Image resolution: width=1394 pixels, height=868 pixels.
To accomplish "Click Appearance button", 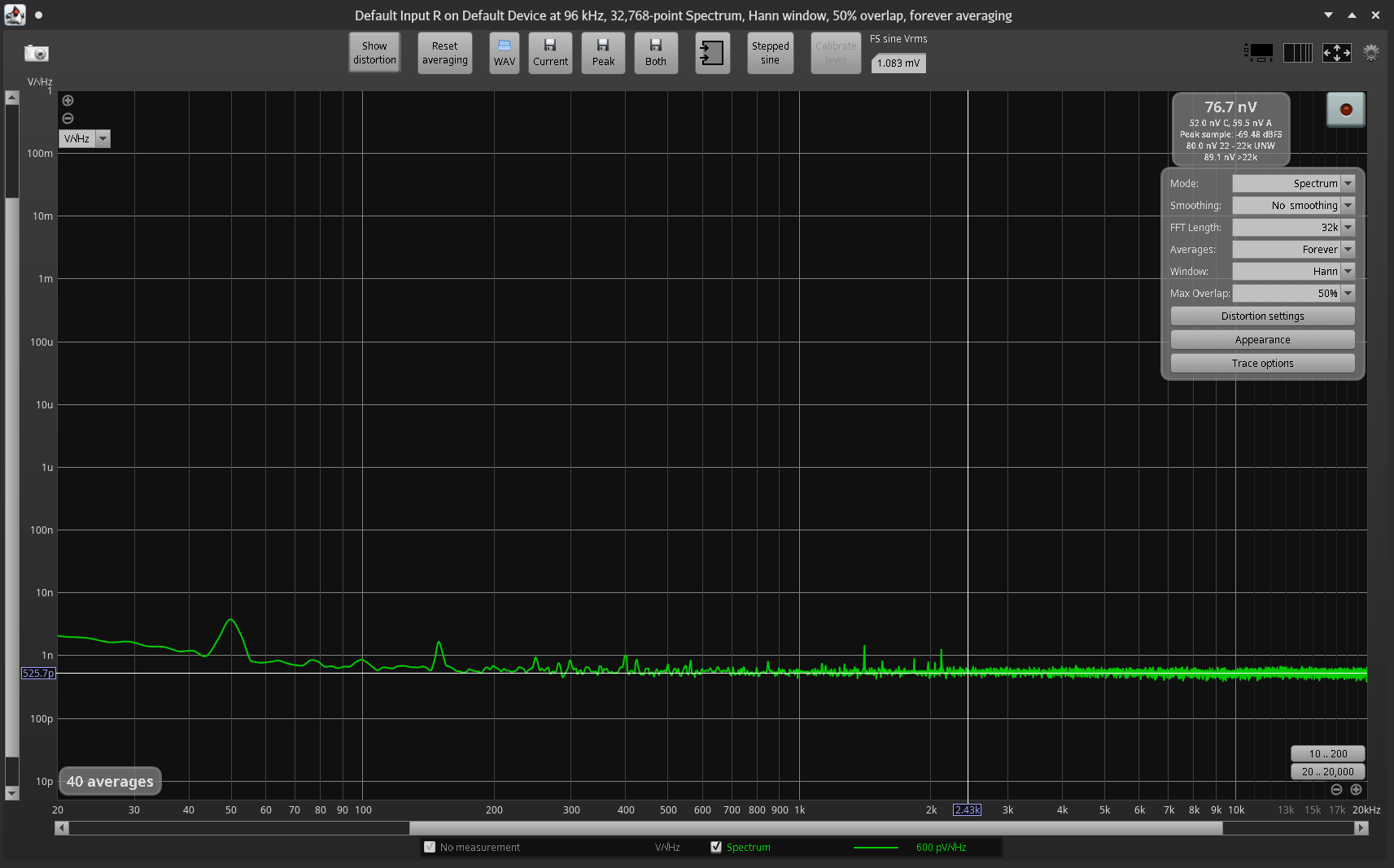I will pyautogui.click(x=1262, y=340).
